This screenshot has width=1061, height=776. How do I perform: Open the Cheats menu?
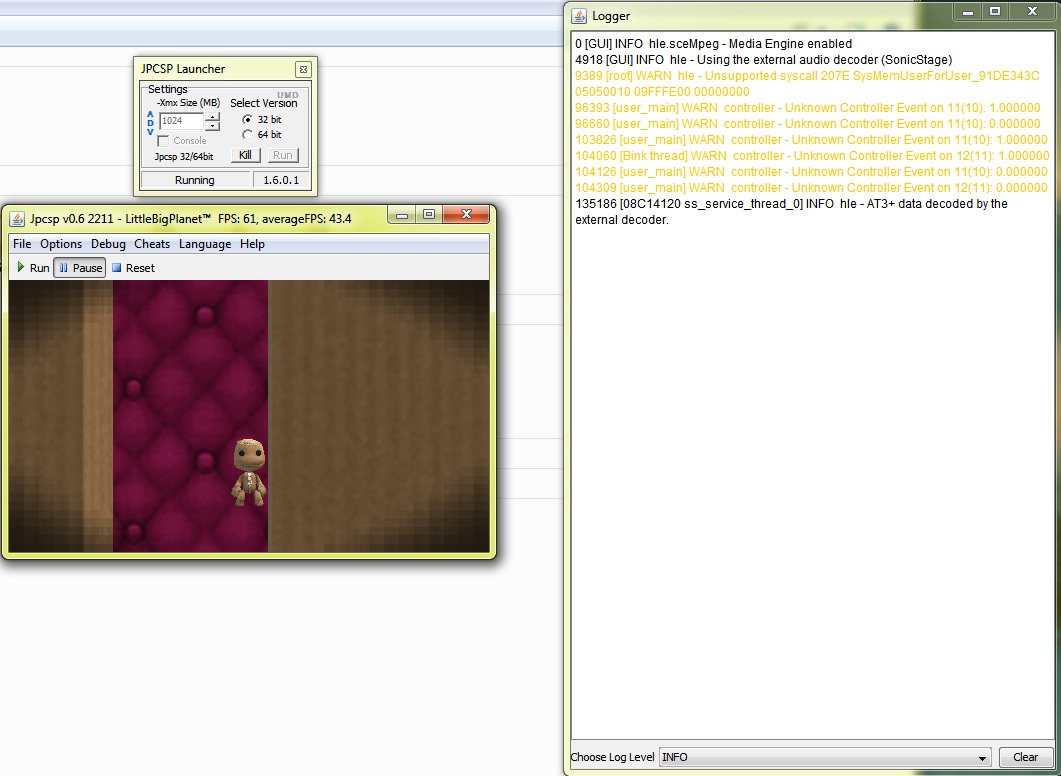coord(152,244)
